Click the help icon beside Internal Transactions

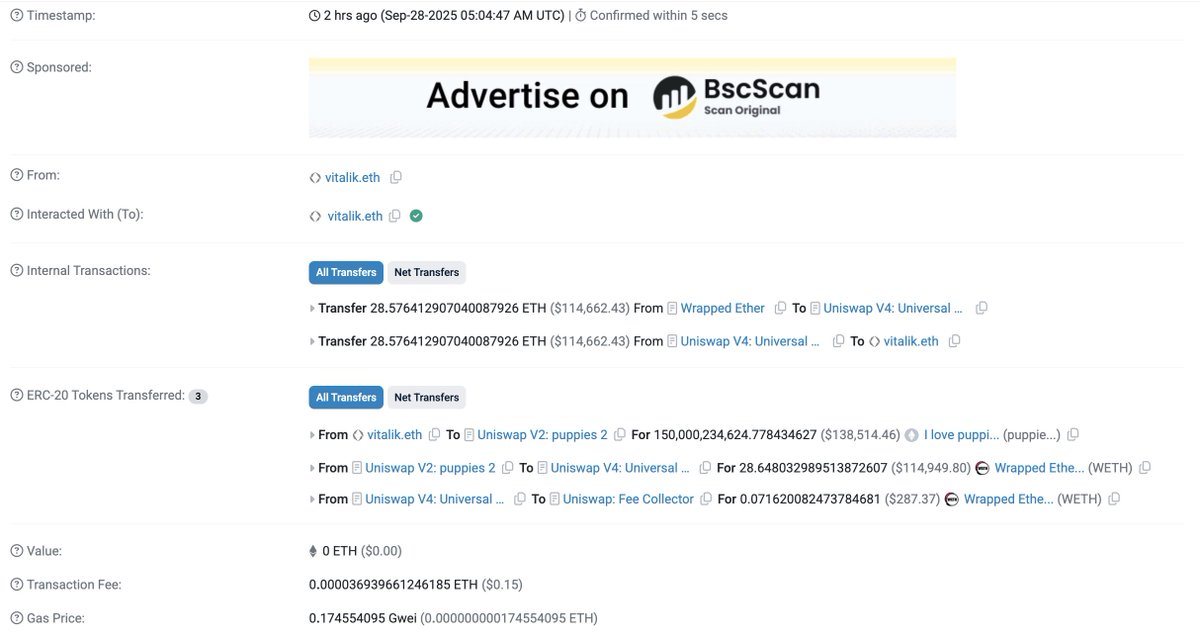(x=16, y=270)
